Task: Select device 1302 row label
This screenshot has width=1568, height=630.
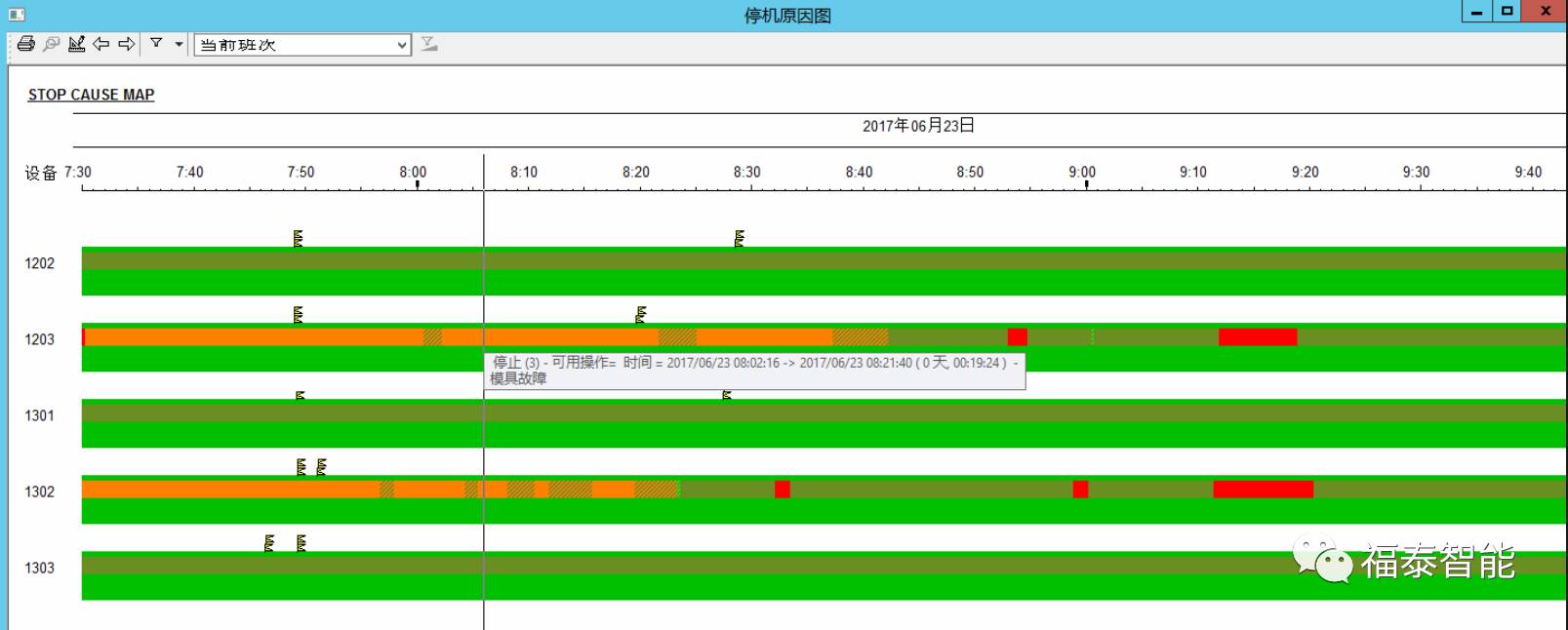Action: tap(40, 492)
